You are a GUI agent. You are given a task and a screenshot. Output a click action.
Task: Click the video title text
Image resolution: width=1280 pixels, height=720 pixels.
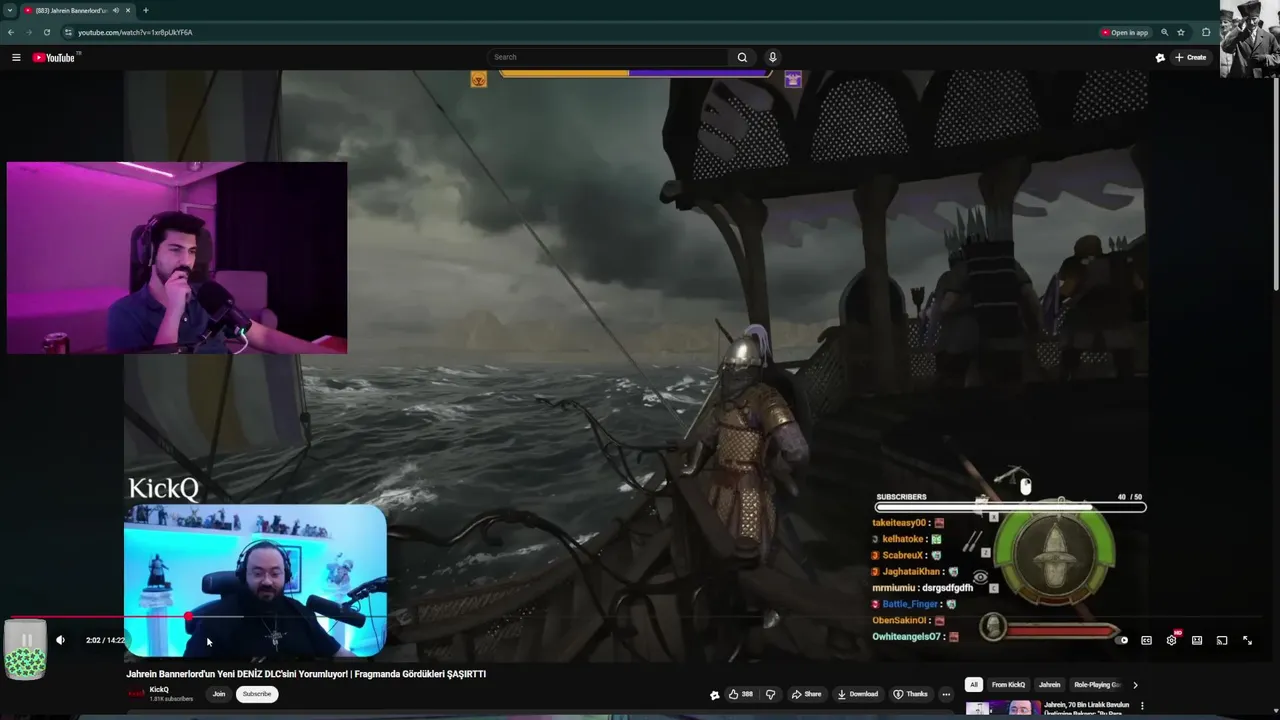(x=306, y=674)
